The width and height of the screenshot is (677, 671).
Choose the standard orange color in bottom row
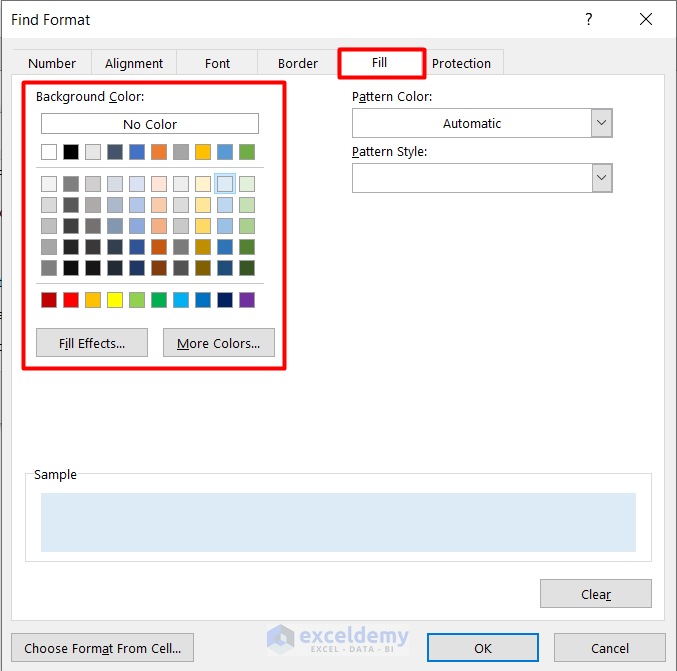tap(93, 300)
